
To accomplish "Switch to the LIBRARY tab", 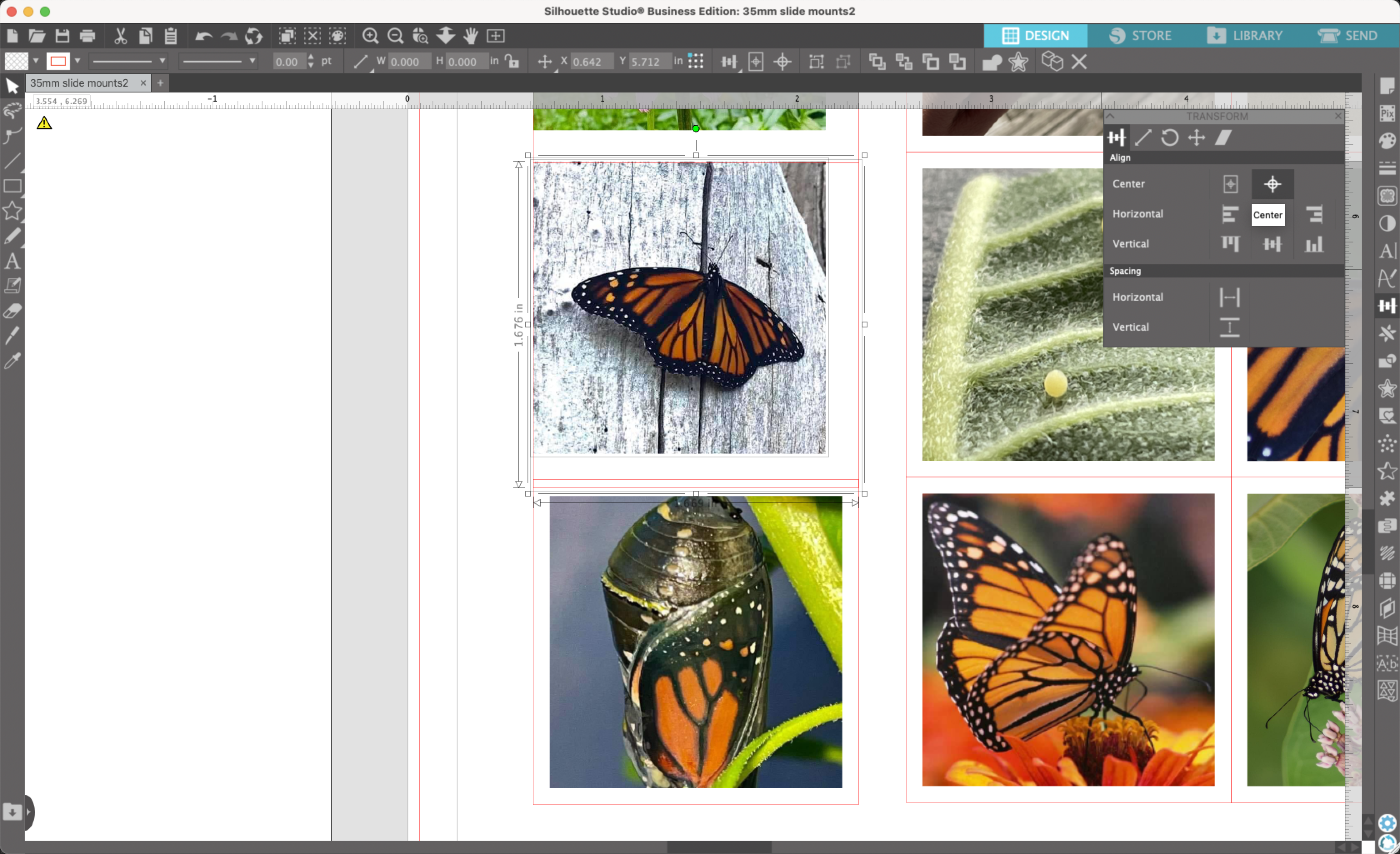I will click(x=1245, y=36).
